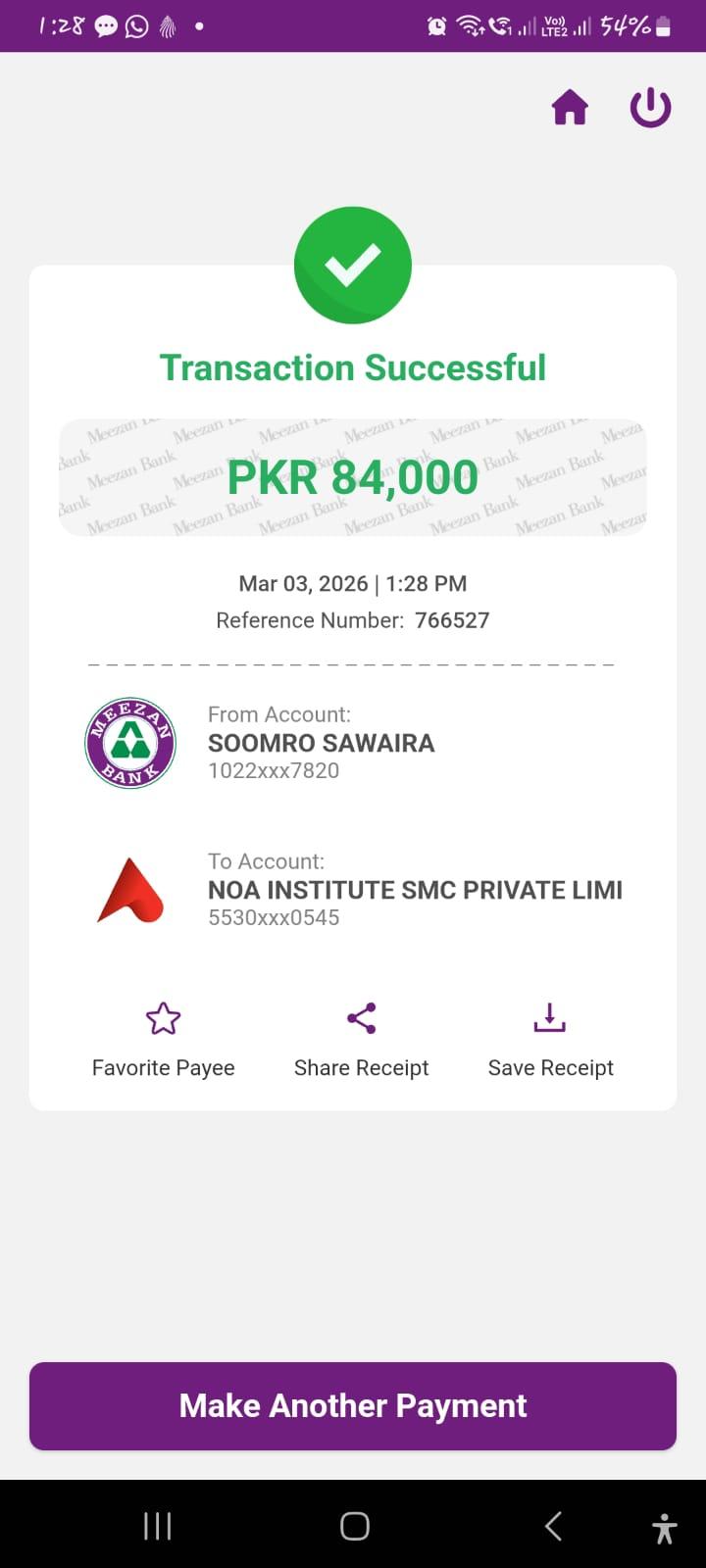
Task: Tap the Favorite Payee label
Action: pos(163,1067)
